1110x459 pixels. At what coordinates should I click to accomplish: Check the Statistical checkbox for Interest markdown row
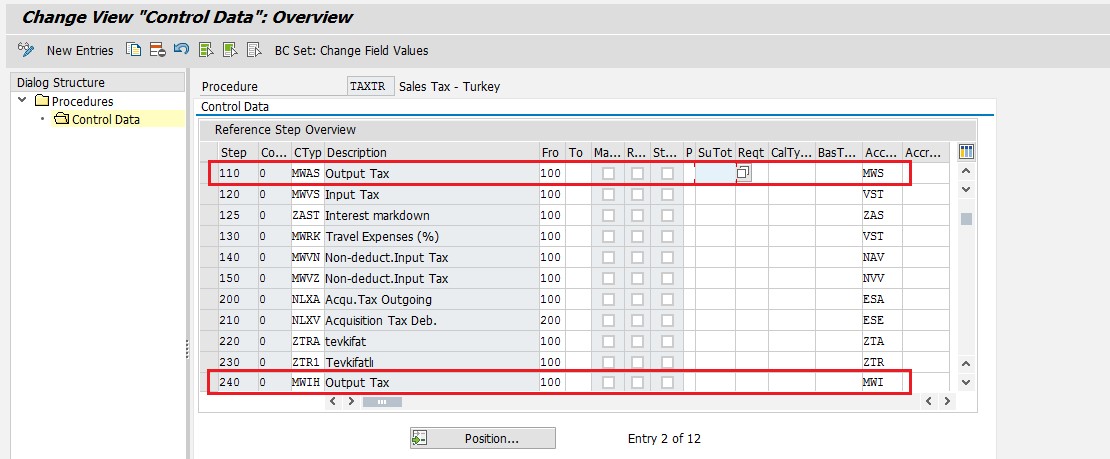pos(666,216)
